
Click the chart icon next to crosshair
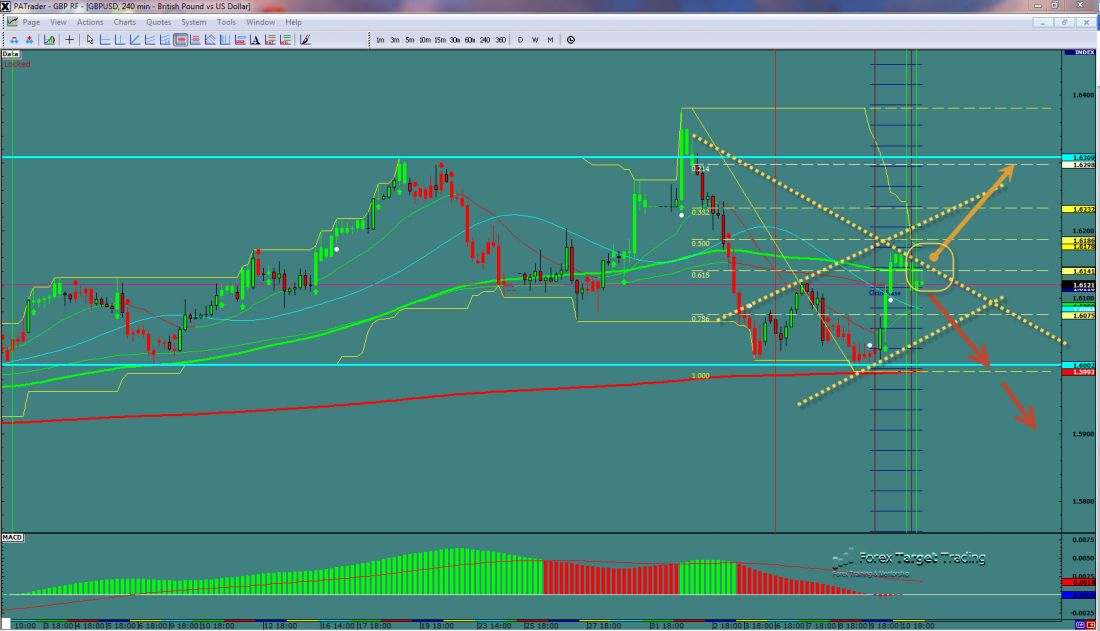coord(47,40)
